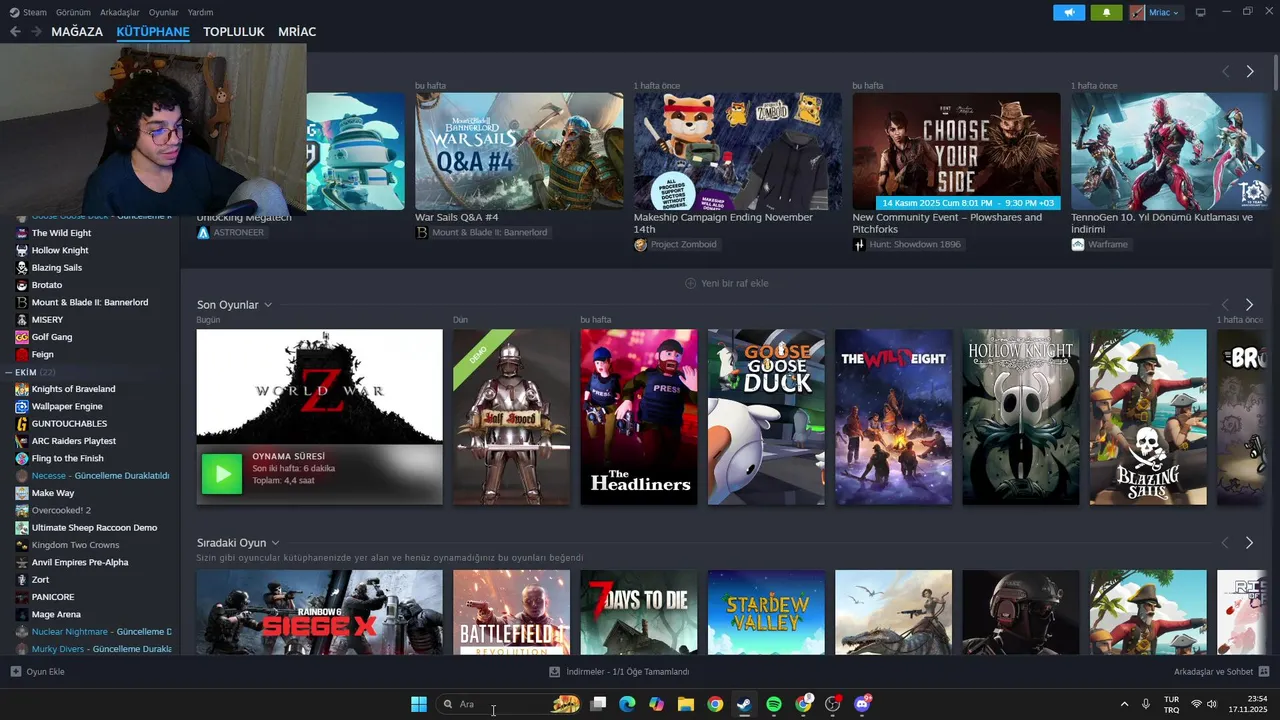Switch to the MRİAC tab
The height and width of the screenshot is (720, 1280).
pyautogui.click(x=297, y=32)
